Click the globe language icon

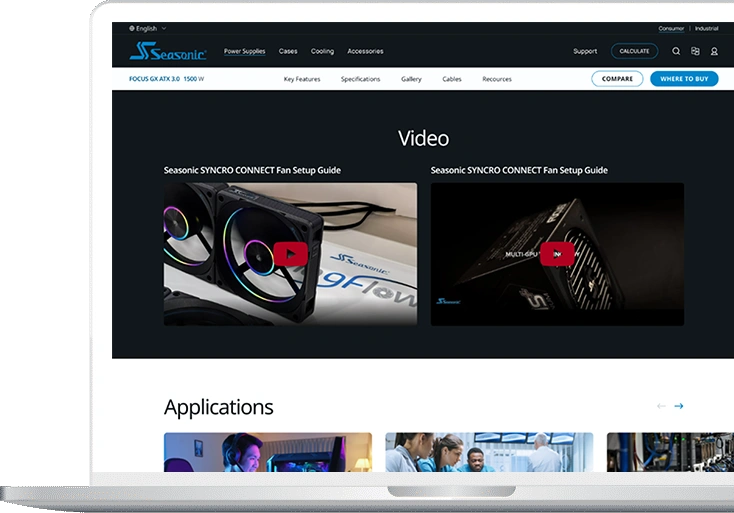coord(132,28)
